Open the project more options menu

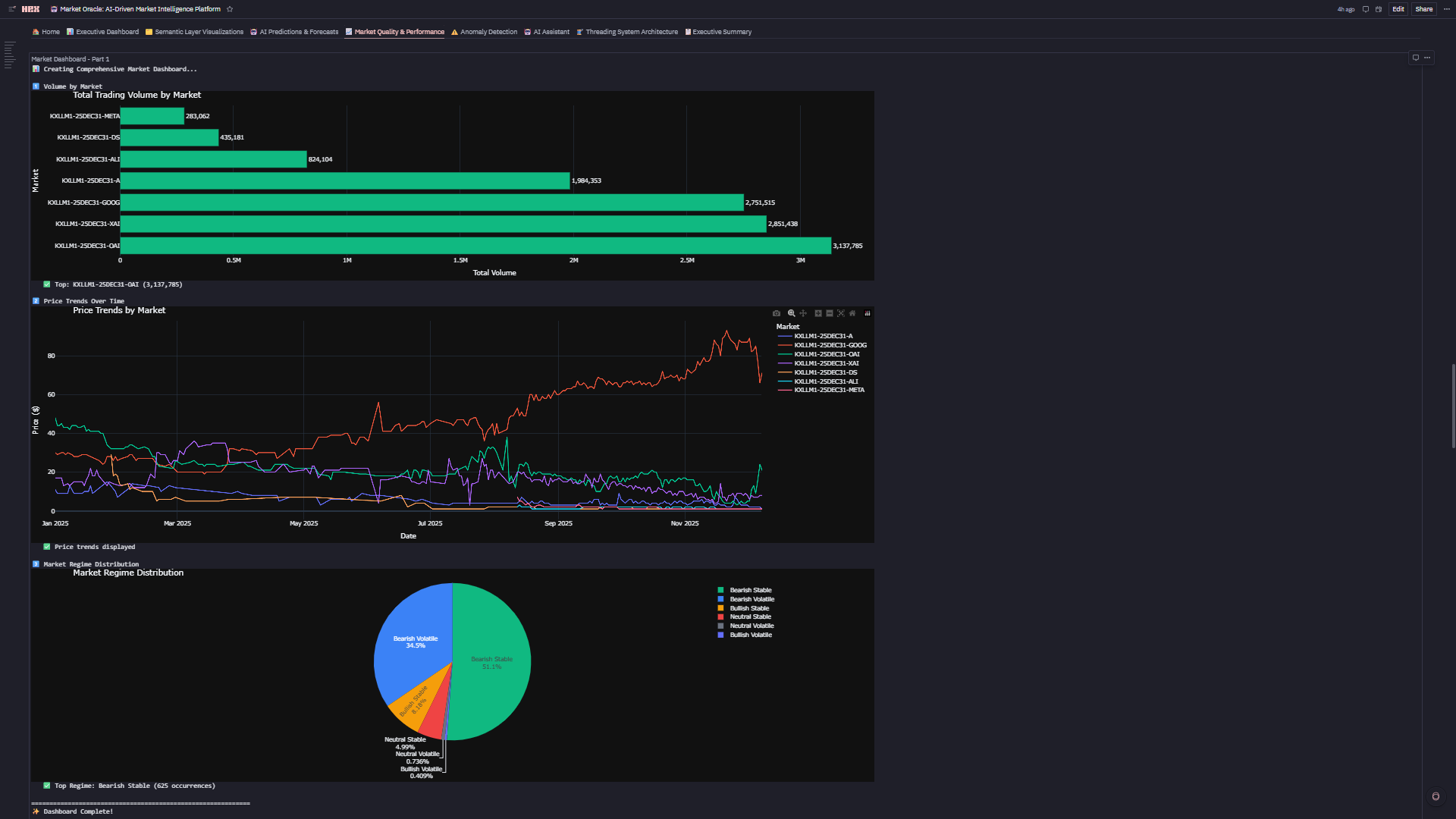pos(1446,9)
